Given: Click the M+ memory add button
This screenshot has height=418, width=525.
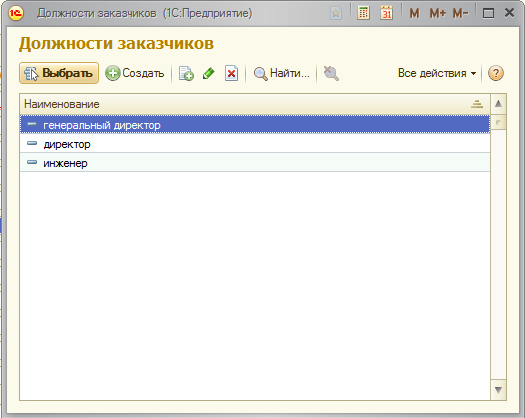Looking at the screenshot, I should pyautogui.click(x=438, y=13).
